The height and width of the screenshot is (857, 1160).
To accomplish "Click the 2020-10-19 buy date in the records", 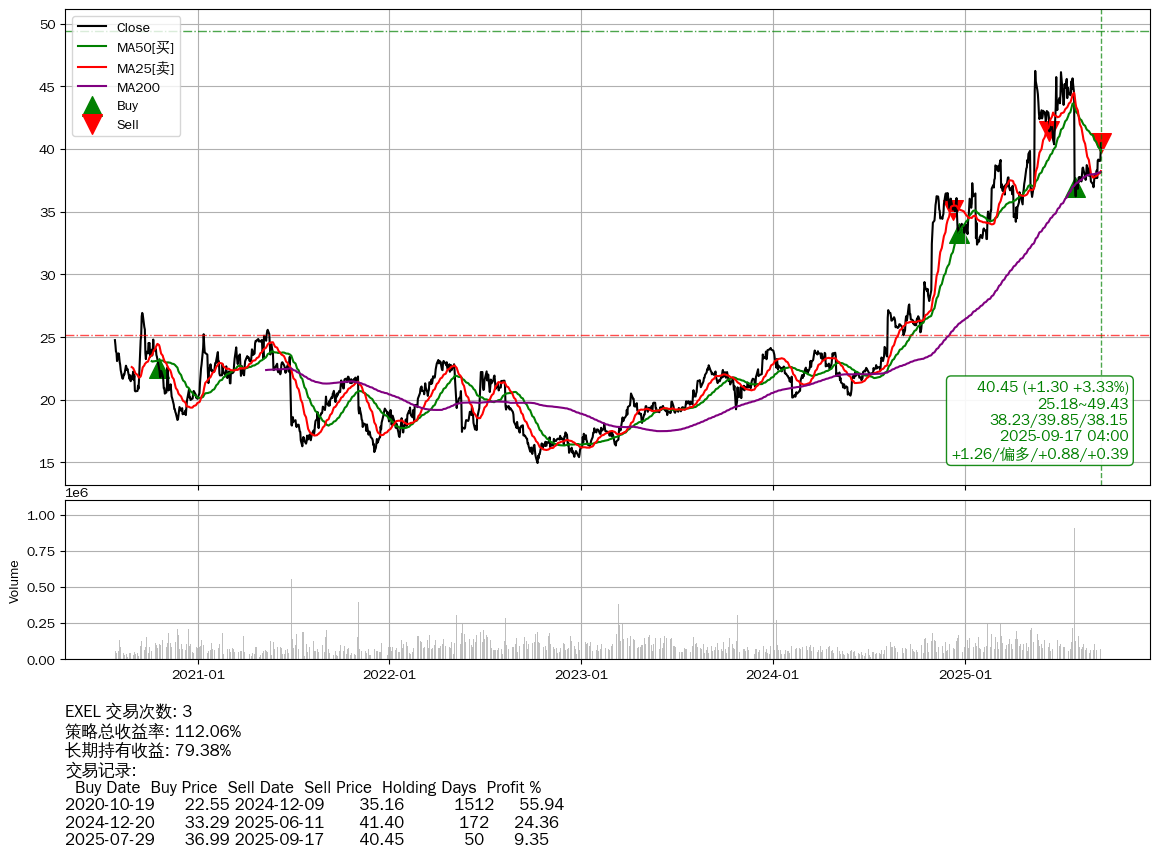I will [109, 804].
